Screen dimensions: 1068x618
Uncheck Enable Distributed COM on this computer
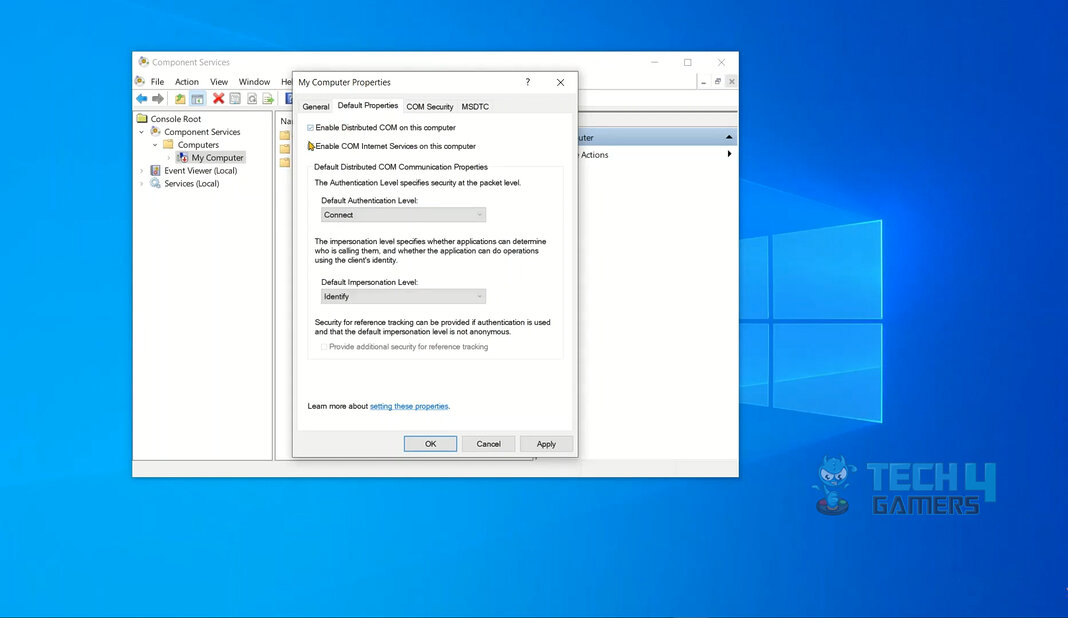(311, 127)
